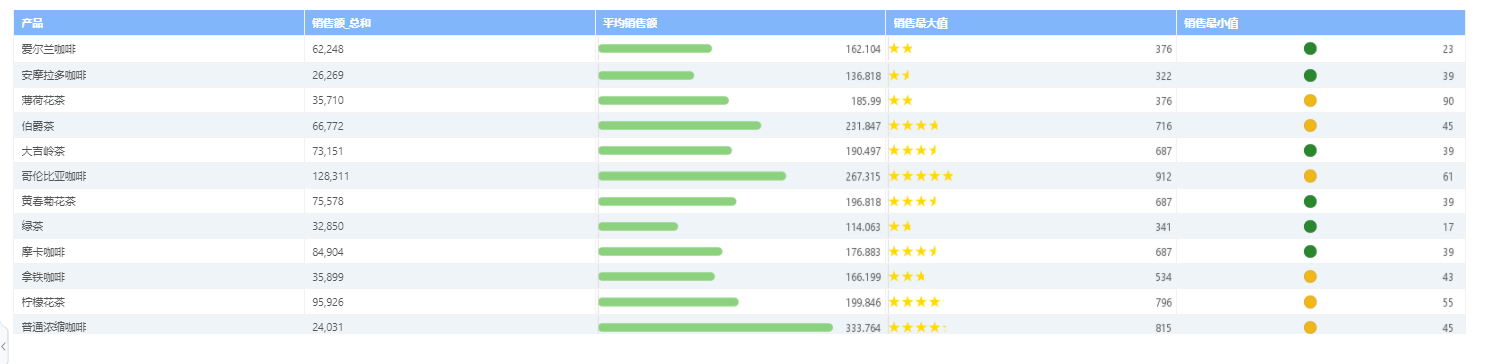Select the 128,311 sales total cell
This screenshot has width=1511, height=364.
tap(450, 176)
